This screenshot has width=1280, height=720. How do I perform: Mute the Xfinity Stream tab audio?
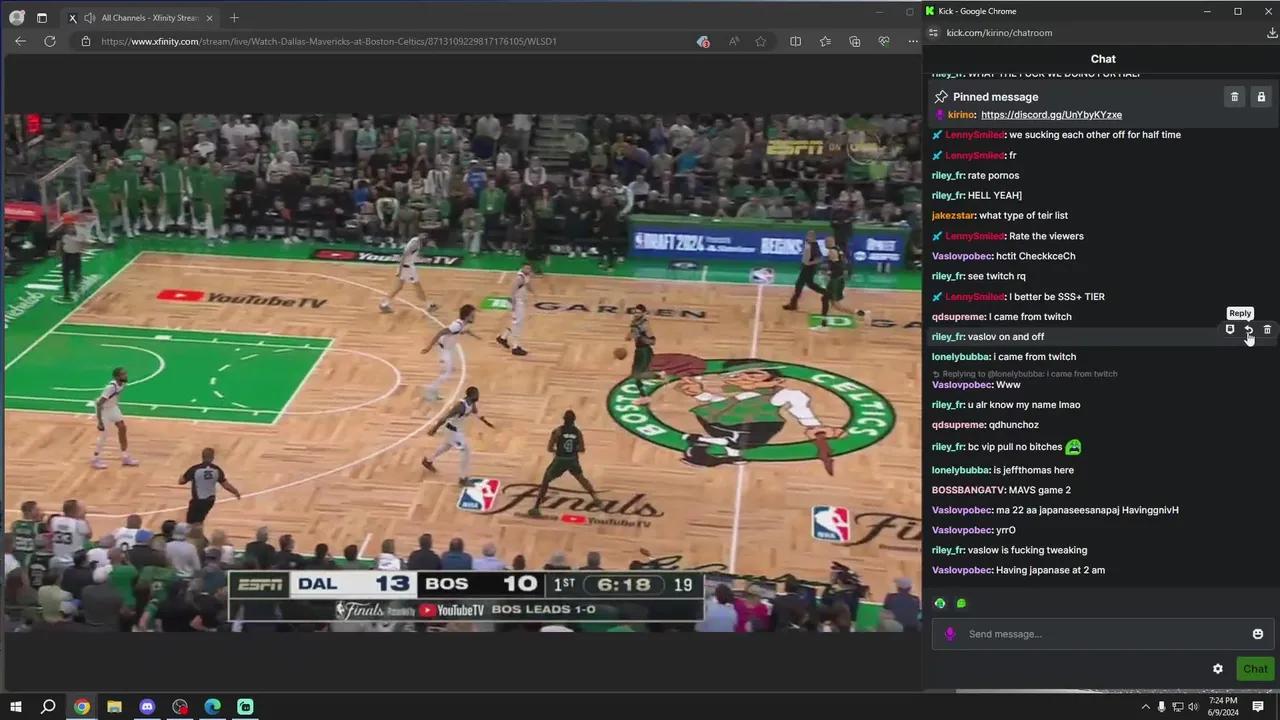point(90,18)
